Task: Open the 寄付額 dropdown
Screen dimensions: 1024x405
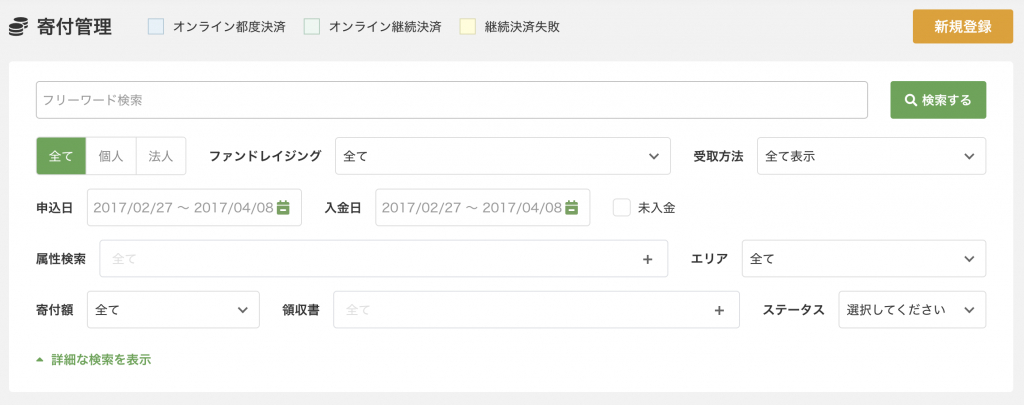Action: coord(173,310)
